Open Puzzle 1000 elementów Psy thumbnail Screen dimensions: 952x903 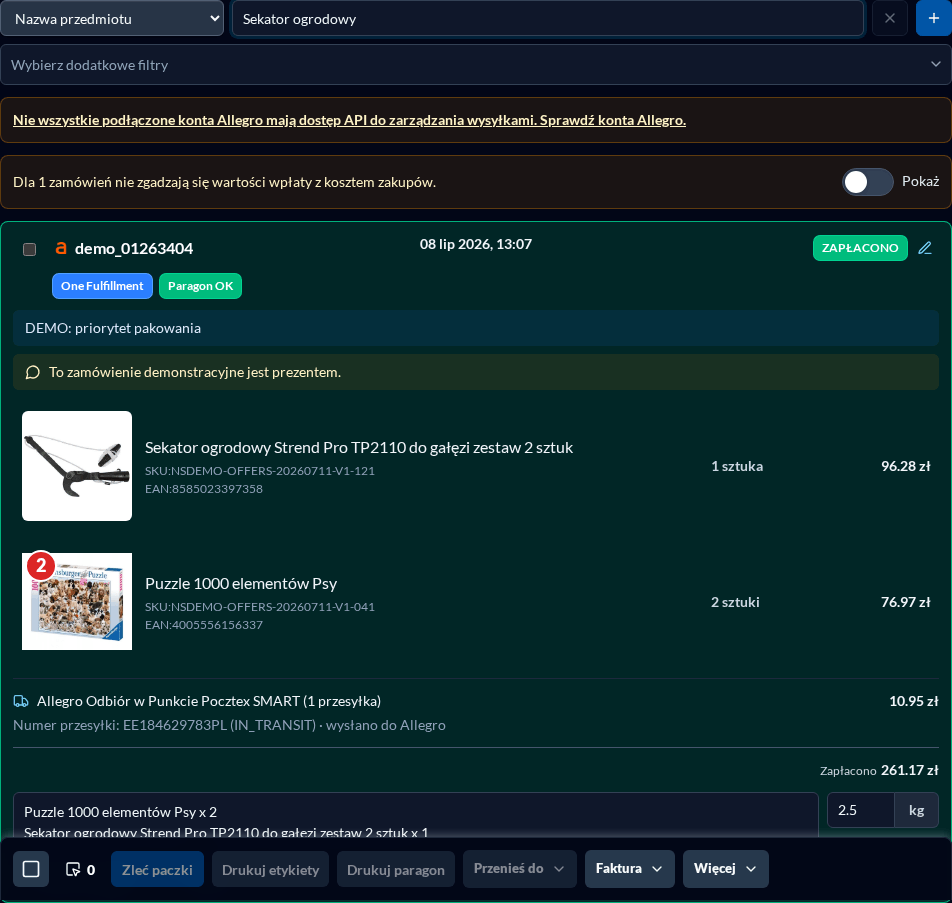click(77, 601)
